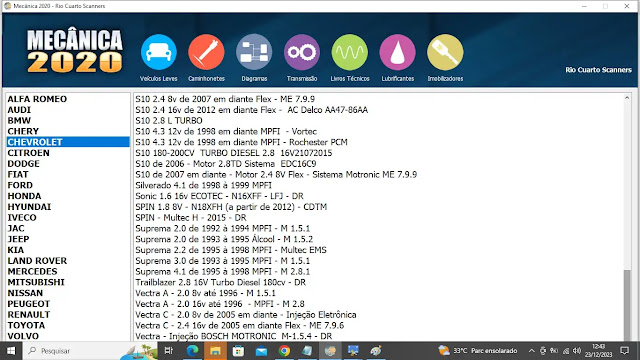Open Mail app from taskbar
The image size is (640, 360).
pyautogui.click(x=261, y=351)
